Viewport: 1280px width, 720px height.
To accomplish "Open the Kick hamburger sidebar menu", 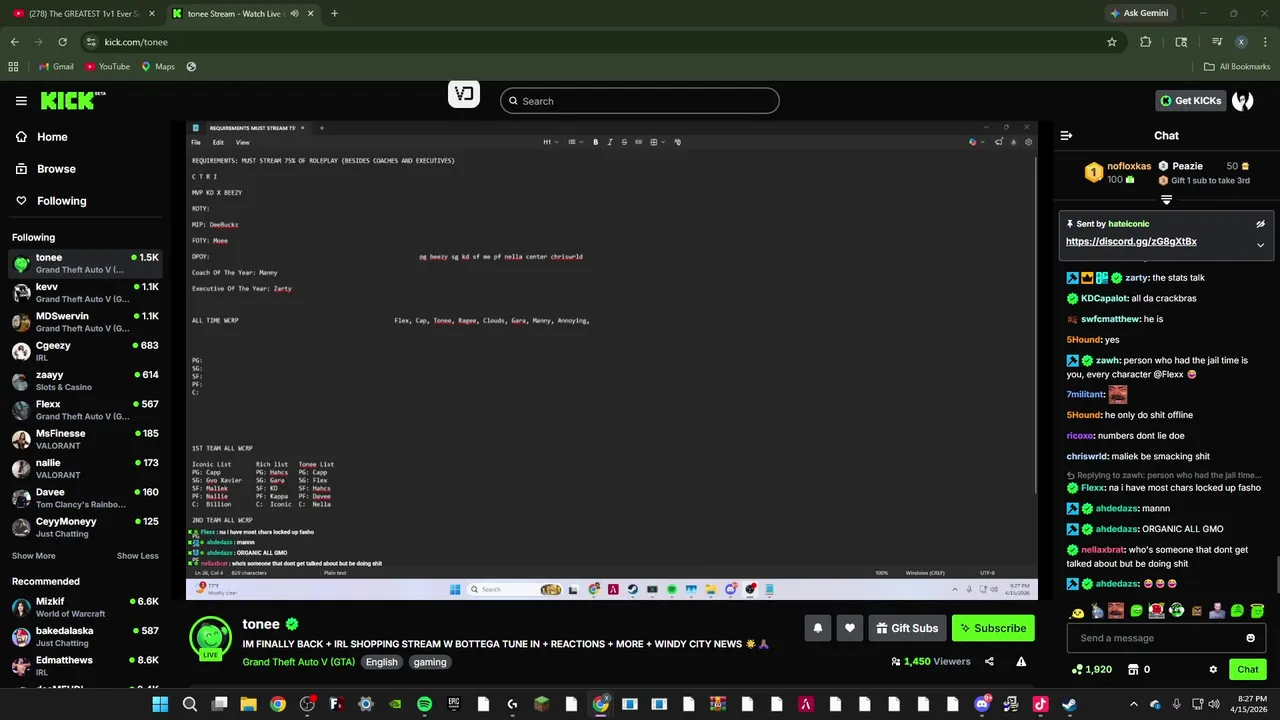I will 21,100.
